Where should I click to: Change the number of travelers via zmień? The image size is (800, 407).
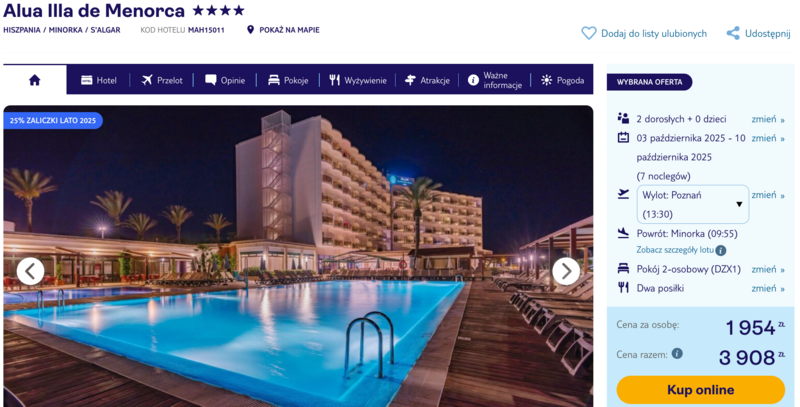point(768,119)
